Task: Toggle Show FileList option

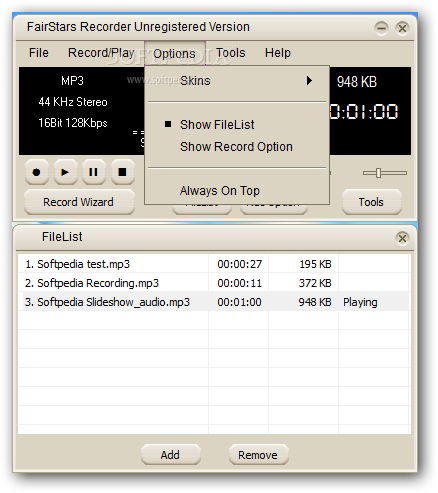Action: 237,125
